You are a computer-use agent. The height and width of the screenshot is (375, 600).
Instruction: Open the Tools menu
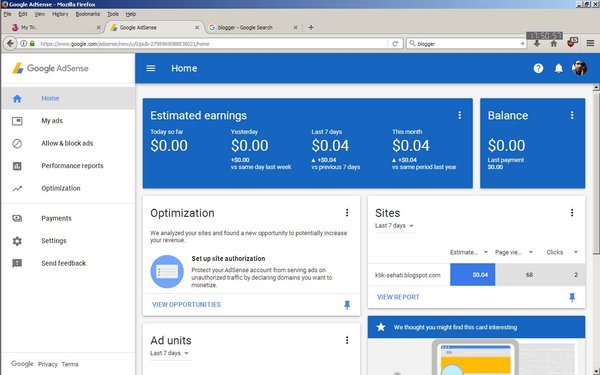112,14
